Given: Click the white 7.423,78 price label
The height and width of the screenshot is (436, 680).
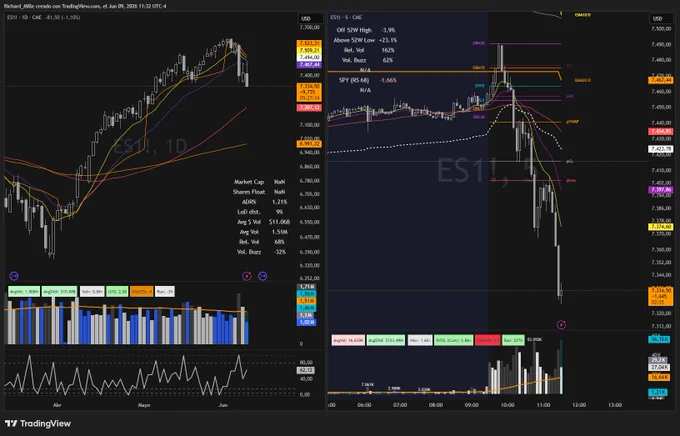Looking at the screenshot, I should click(x=660, y=149).
